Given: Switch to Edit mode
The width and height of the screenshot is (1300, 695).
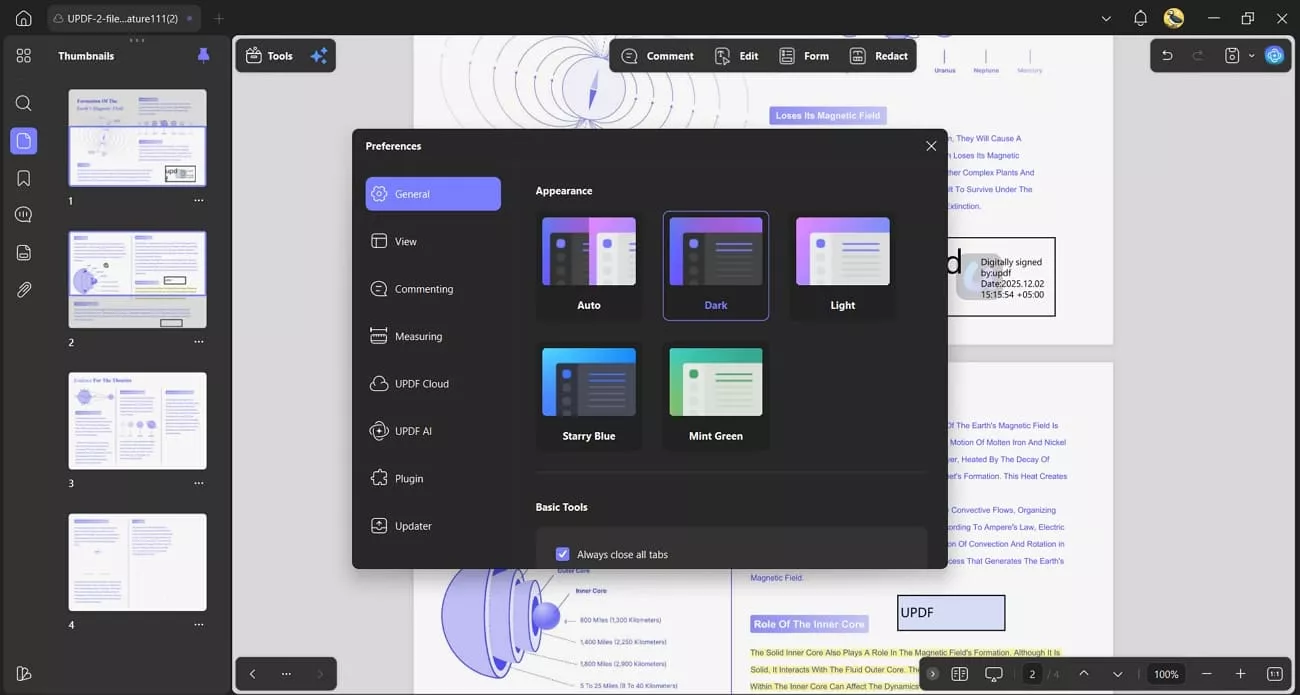Looking at the screenshot, I should tap(736, 56).
